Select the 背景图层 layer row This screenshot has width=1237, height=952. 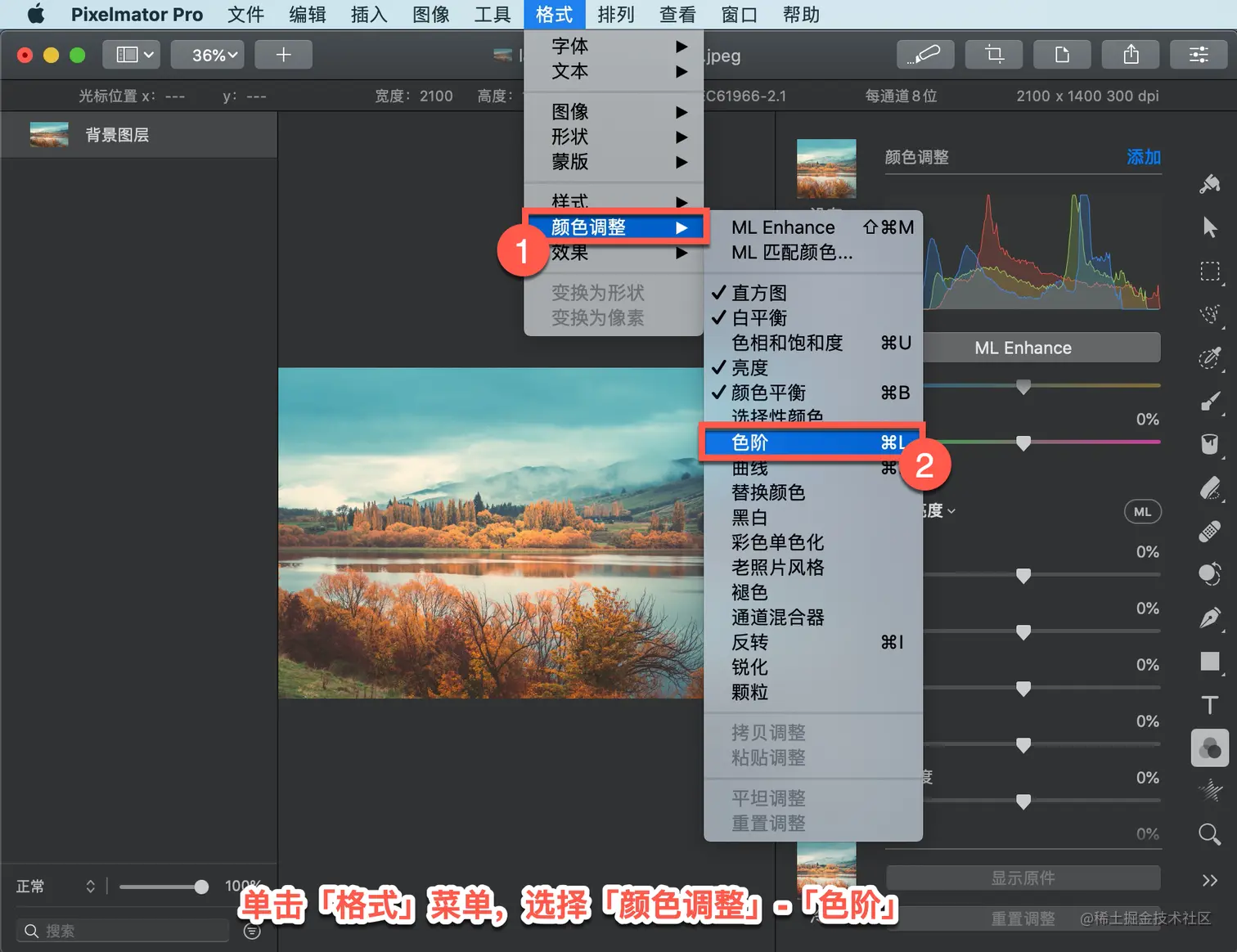click(x=139, y=135)
